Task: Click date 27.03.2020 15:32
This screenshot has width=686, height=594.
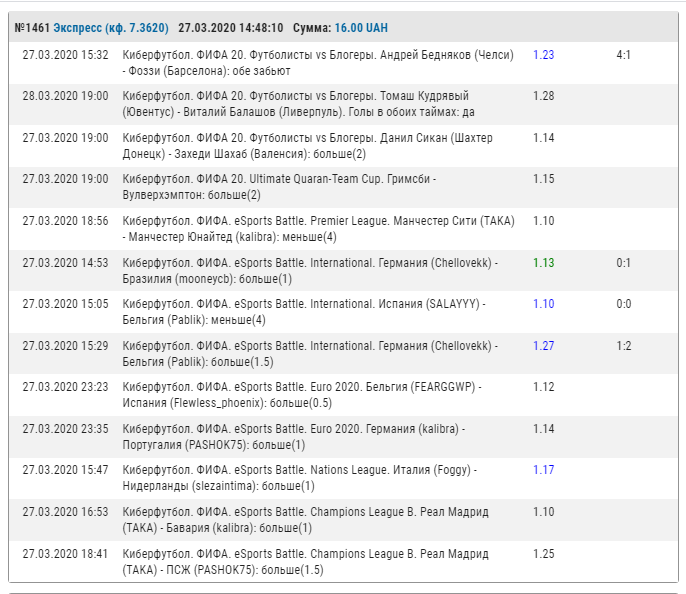Action: 65,55
